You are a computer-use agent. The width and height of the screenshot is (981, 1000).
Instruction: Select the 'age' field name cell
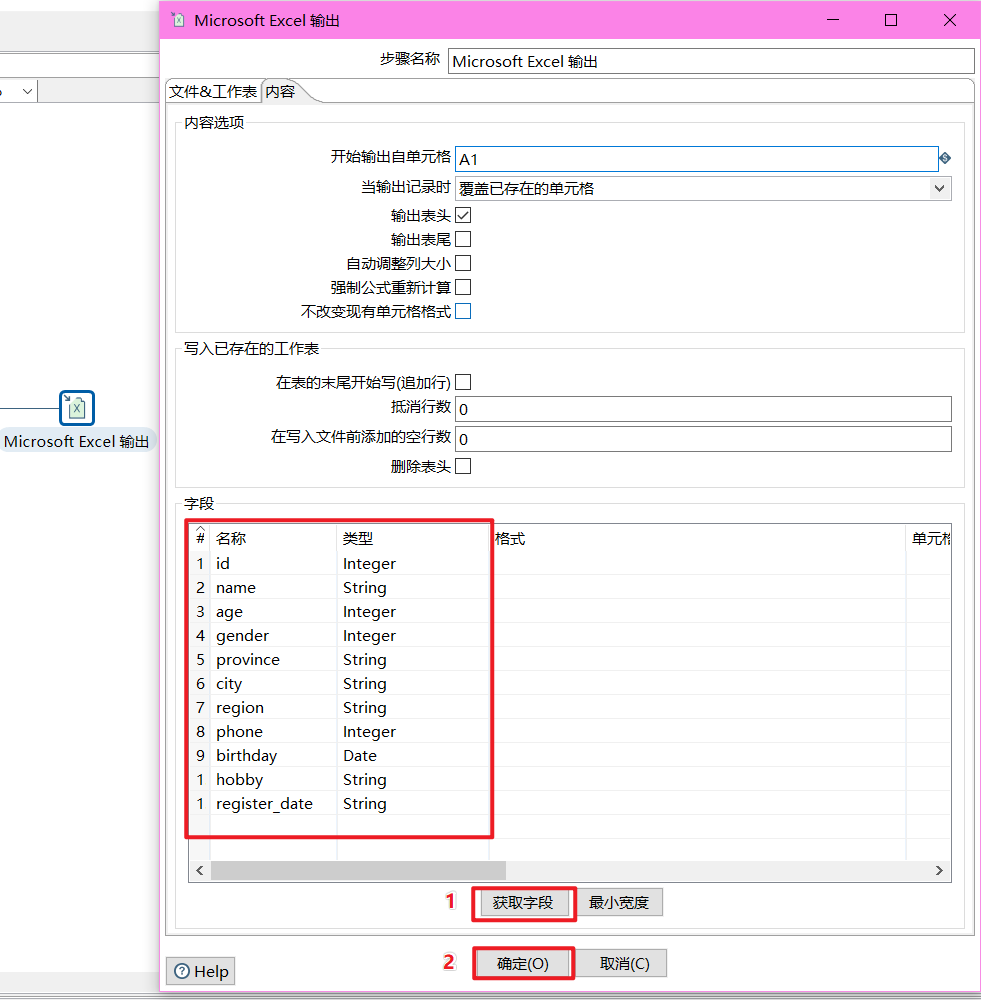273,612
